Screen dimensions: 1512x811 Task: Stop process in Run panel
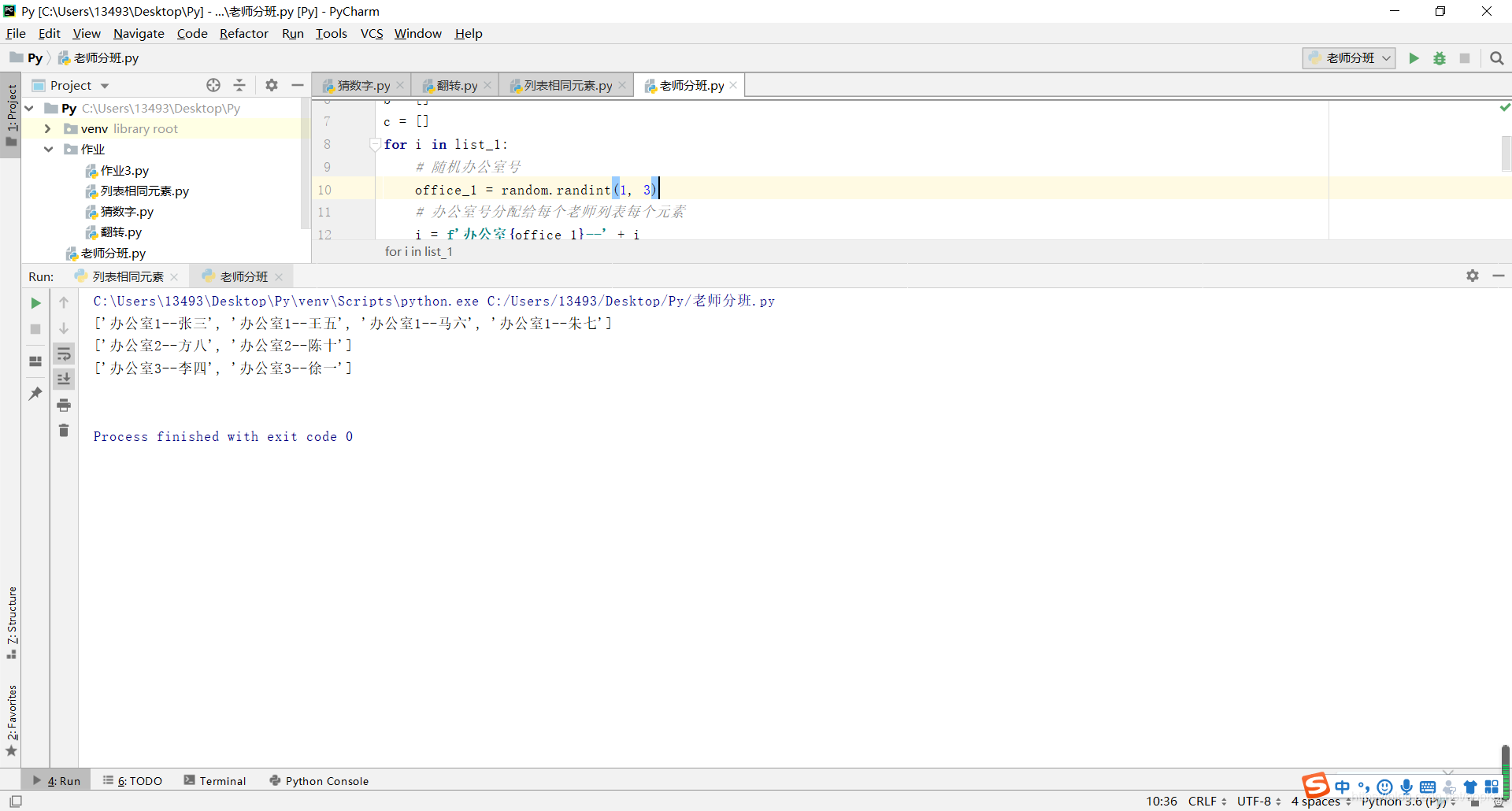click(35, 329)
